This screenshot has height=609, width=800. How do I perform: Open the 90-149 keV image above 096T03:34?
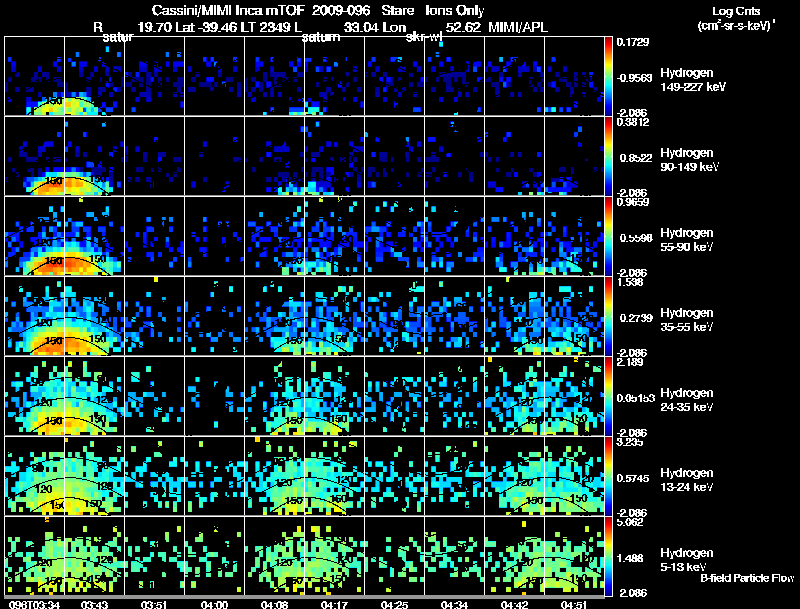(x=34, y=156)
